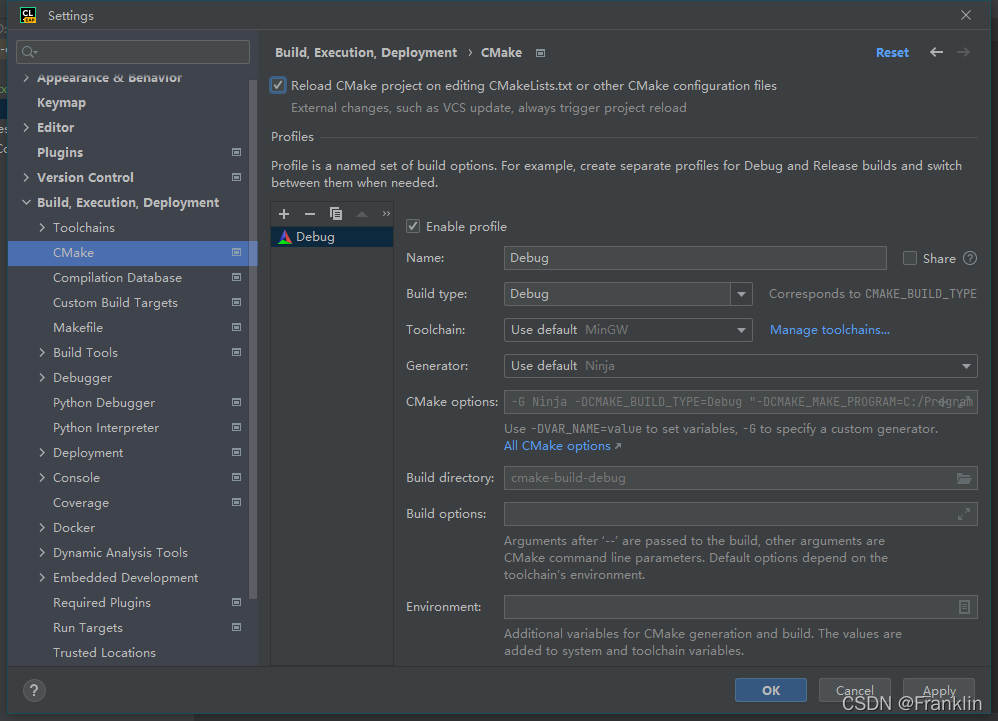Expand the CMake options field

[x=967, y=402]
